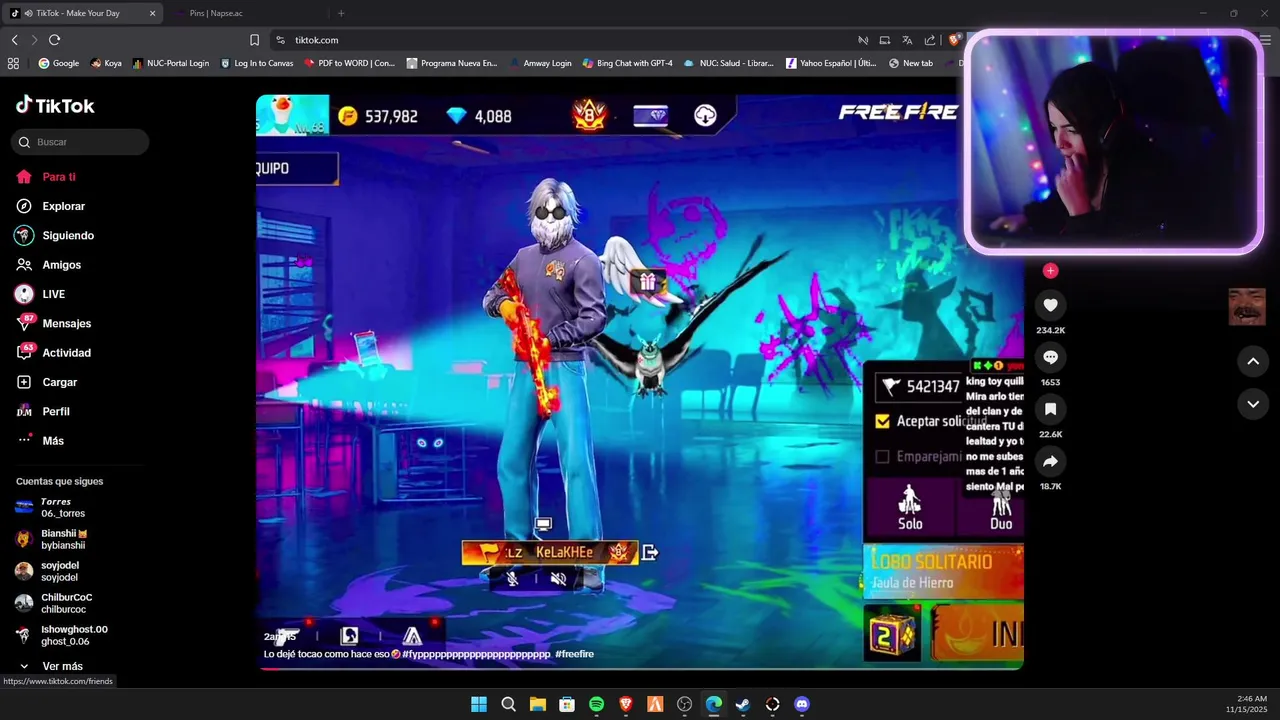
Task: Open the Siguiendo feed
Action: click(55, 235)
